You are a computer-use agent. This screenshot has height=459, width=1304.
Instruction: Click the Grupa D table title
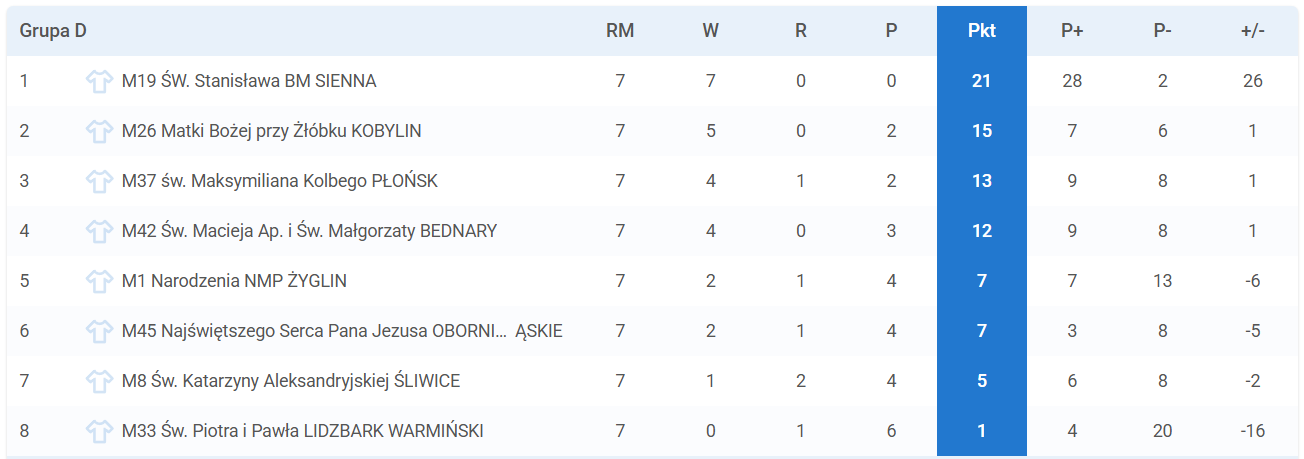(x=53, y=31)
